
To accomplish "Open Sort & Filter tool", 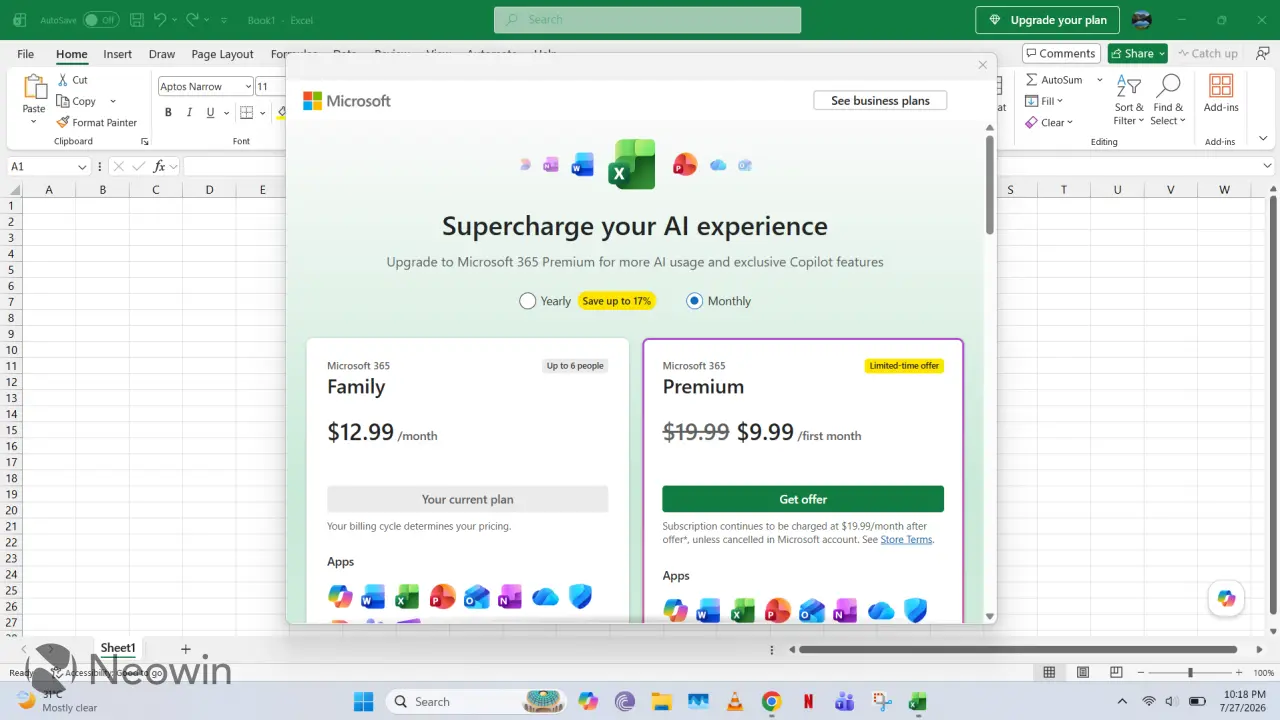I will click(1129, 100).
